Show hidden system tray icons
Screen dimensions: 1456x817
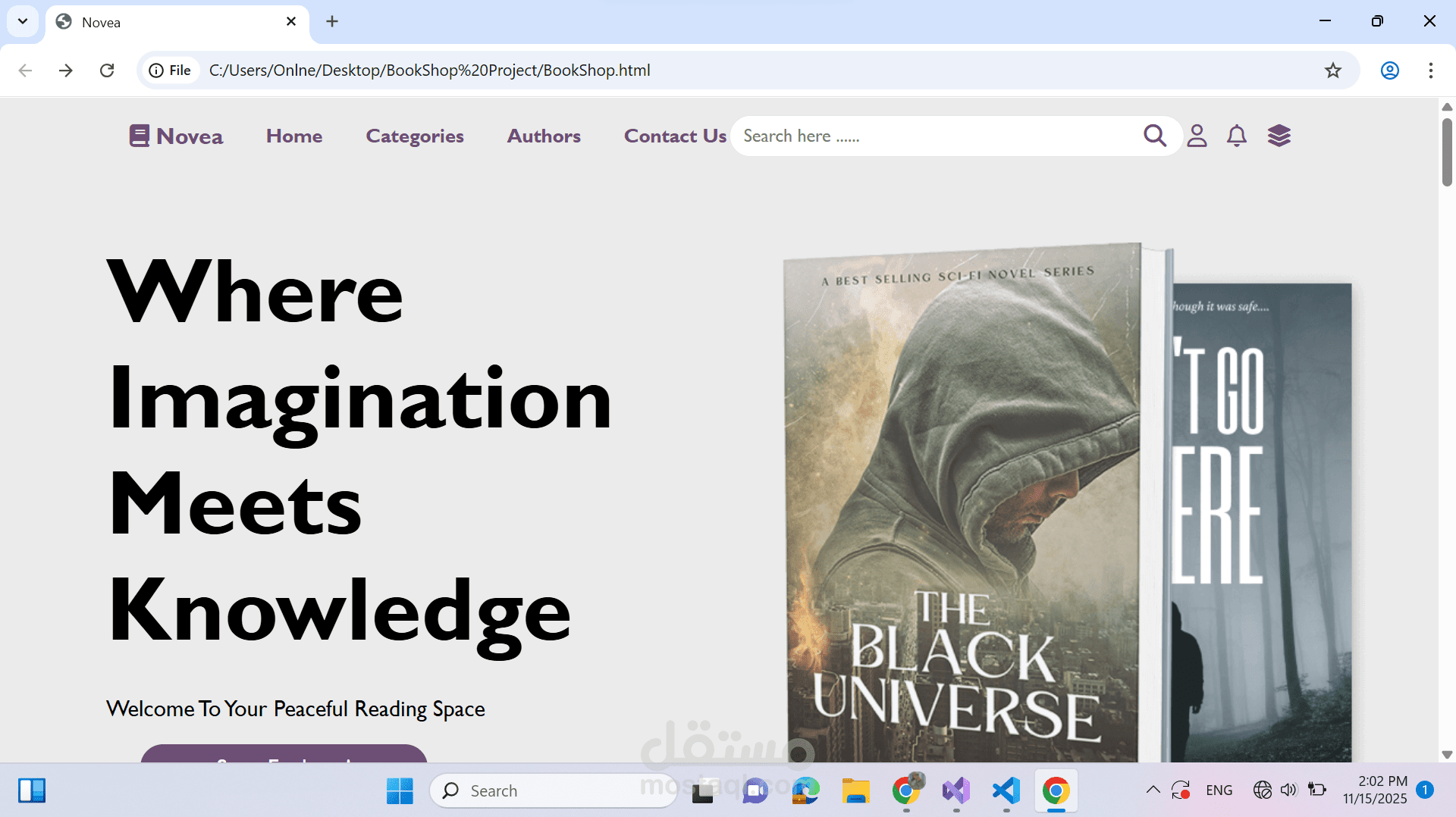tap(1153, 790)
